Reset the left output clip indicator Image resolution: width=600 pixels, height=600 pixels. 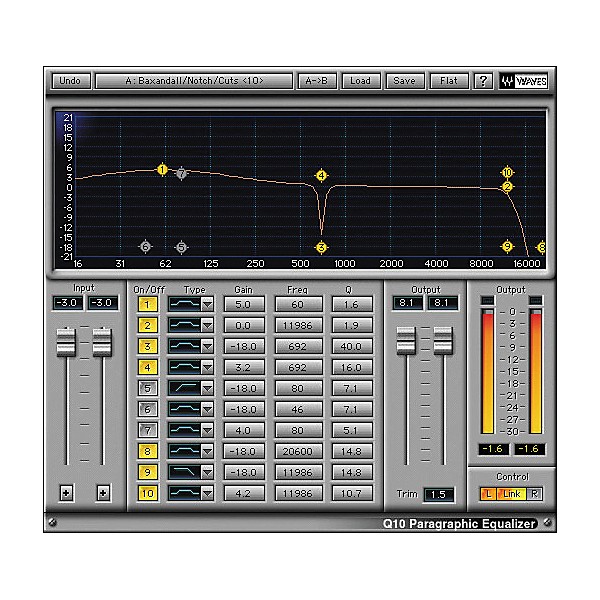pyautogui.click(x=488, y=300)
